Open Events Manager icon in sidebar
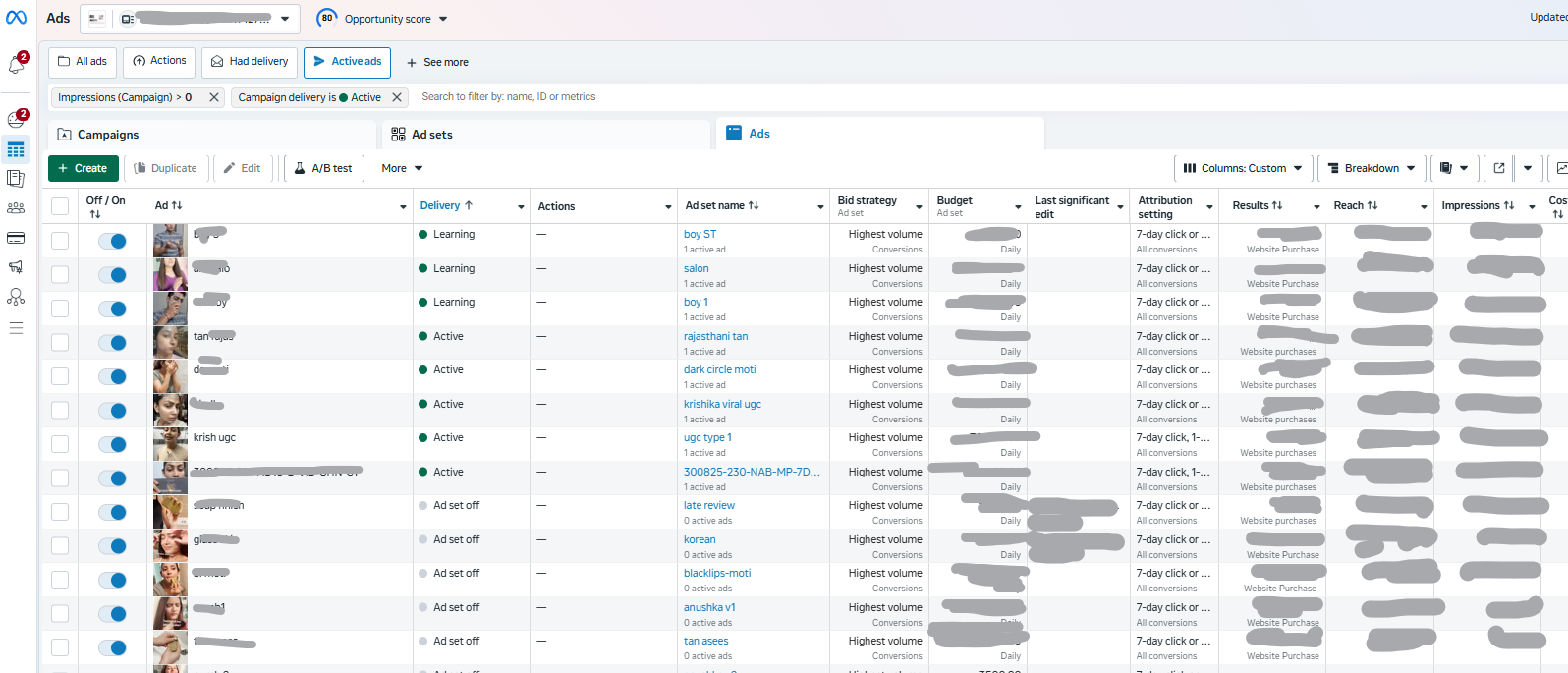1568x673 pixels. (16, 297)
